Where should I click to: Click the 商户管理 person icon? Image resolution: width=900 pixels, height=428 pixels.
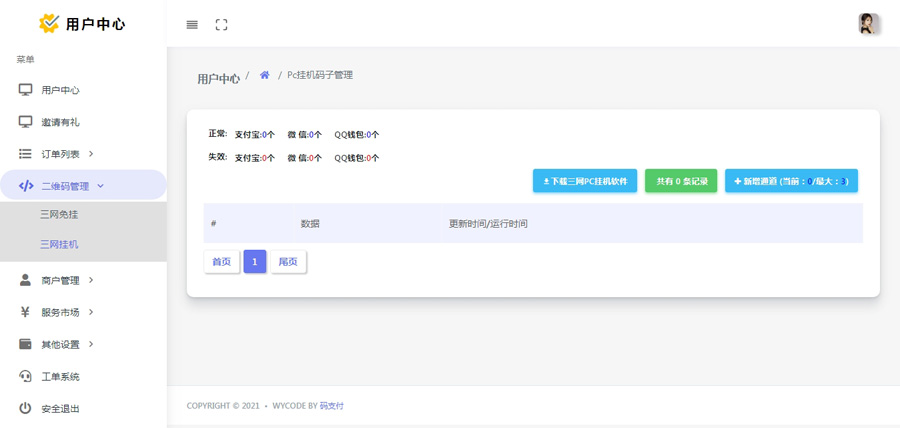click(26, 280)
